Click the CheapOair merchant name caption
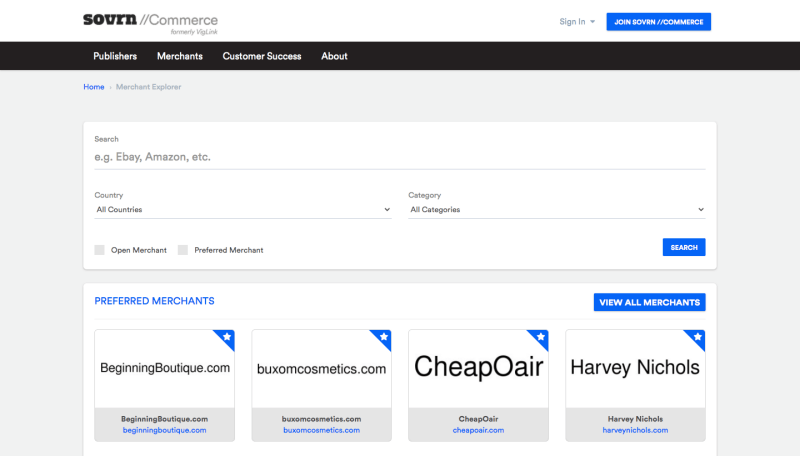The image size is (800, 456). pos(478,419)
